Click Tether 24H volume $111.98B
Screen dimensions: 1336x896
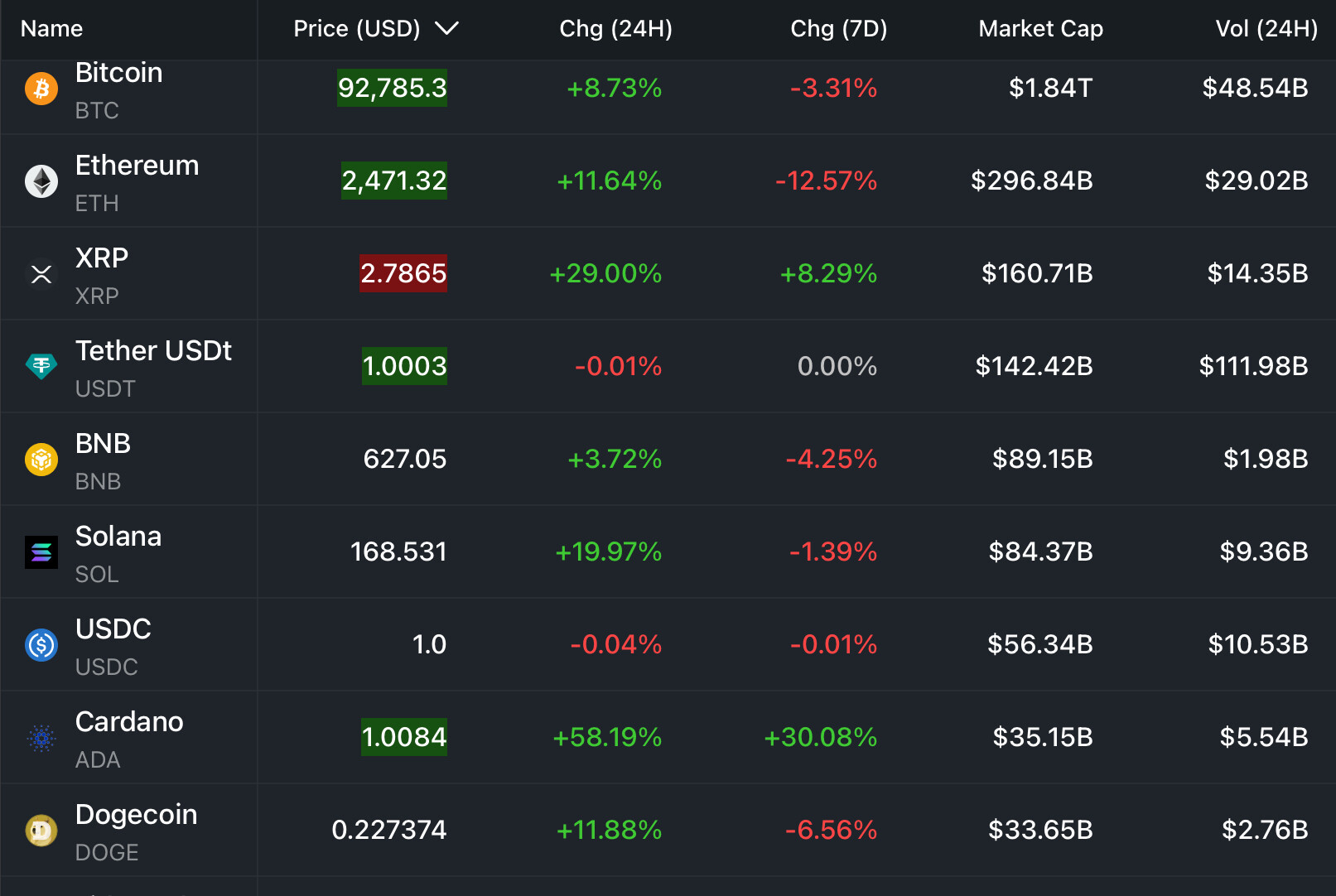pos(1254,366)
